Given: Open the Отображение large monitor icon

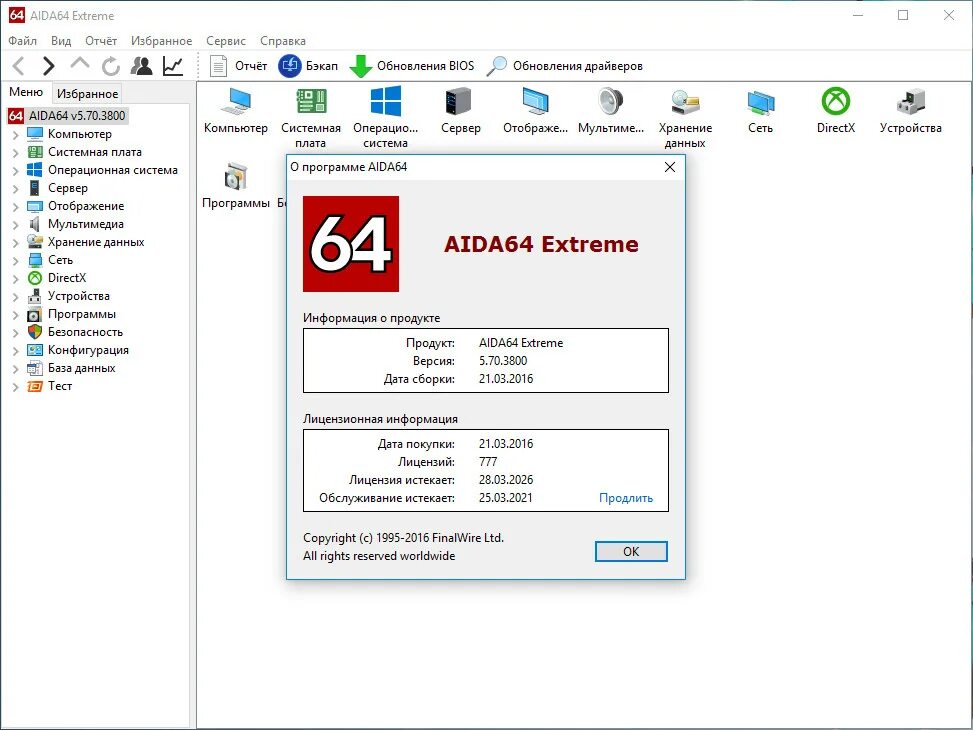Looking at the screenshot, I should (x=536, y=112).
